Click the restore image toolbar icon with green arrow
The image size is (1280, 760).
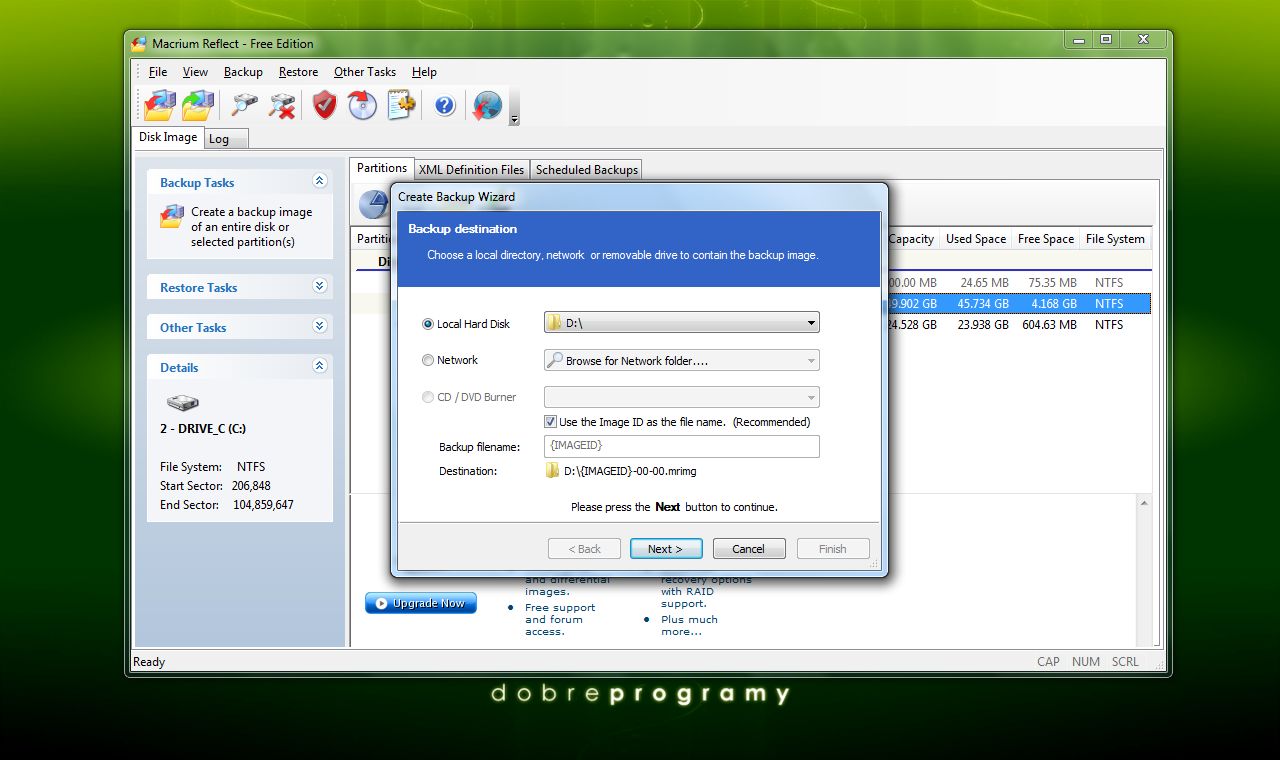(198, 104)
